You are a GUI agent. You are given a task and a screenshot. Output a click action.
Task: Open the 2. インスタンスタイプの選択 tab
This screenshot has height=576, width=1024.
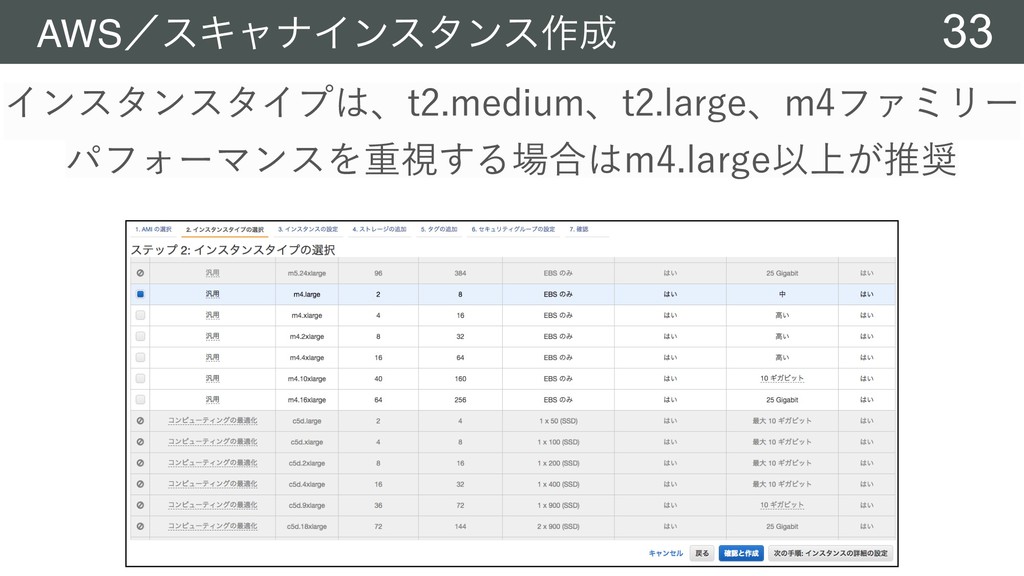(225, 230)
